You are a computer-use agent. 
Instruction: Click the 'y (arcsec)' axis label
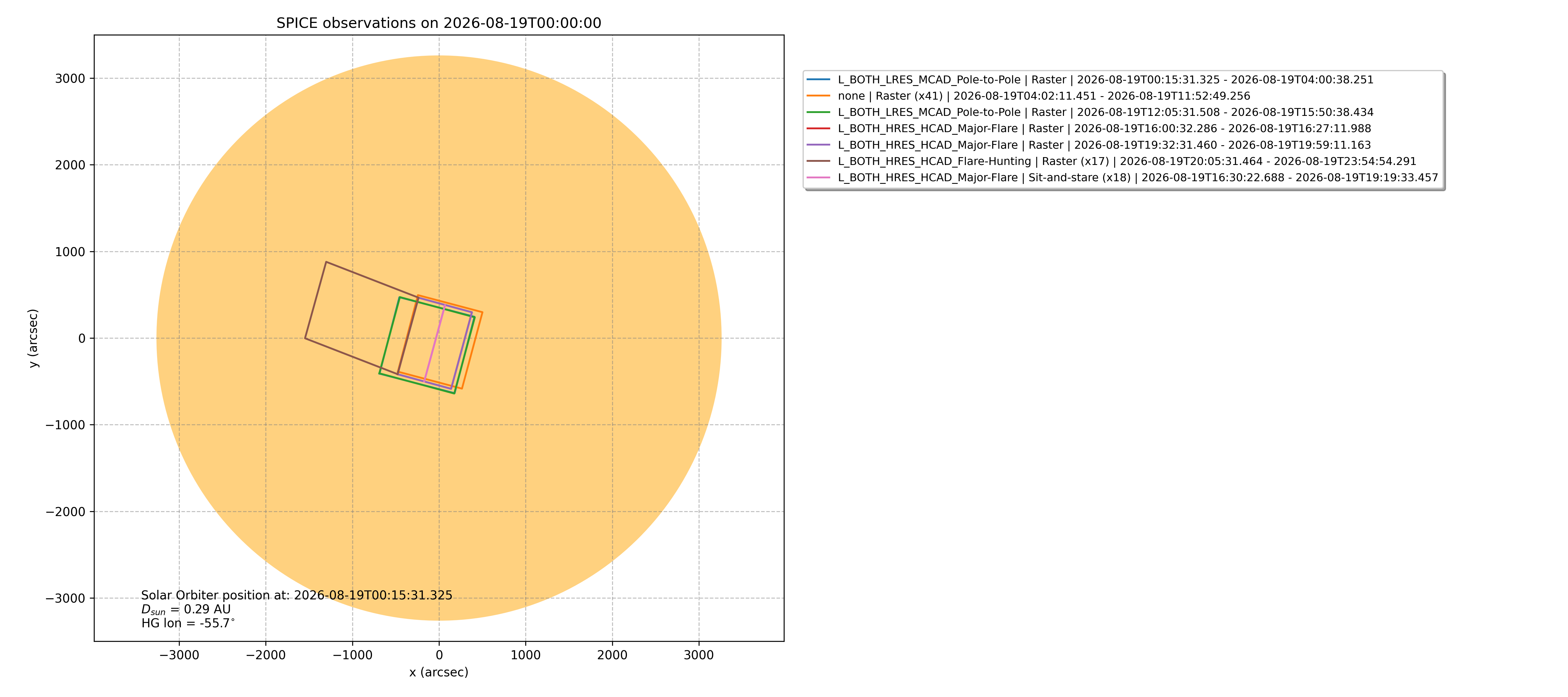[x=33, y=338]
